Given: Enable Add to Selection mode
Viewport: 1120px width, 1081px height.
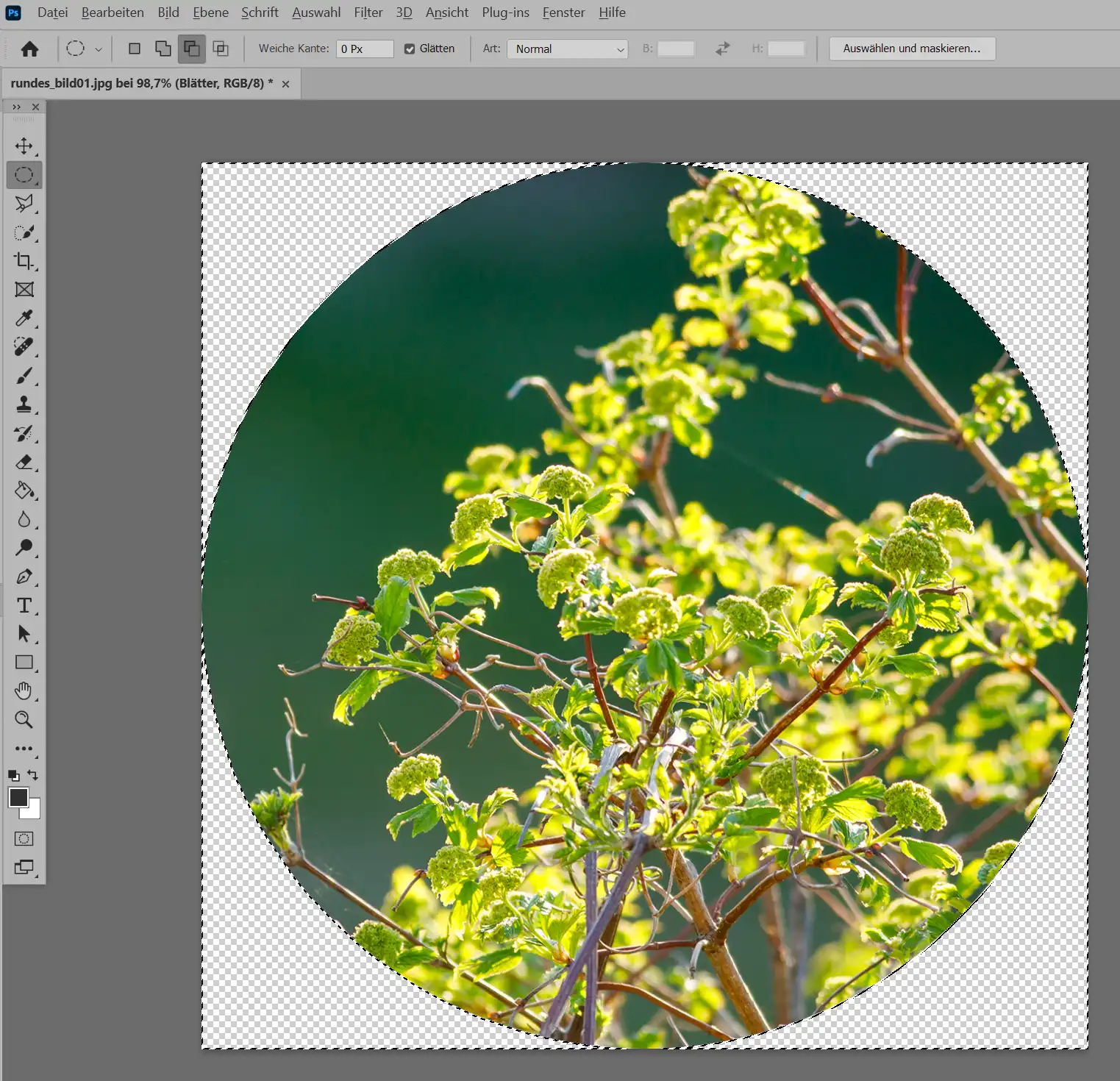Looking at the screenshot, I should click(163, 49).
